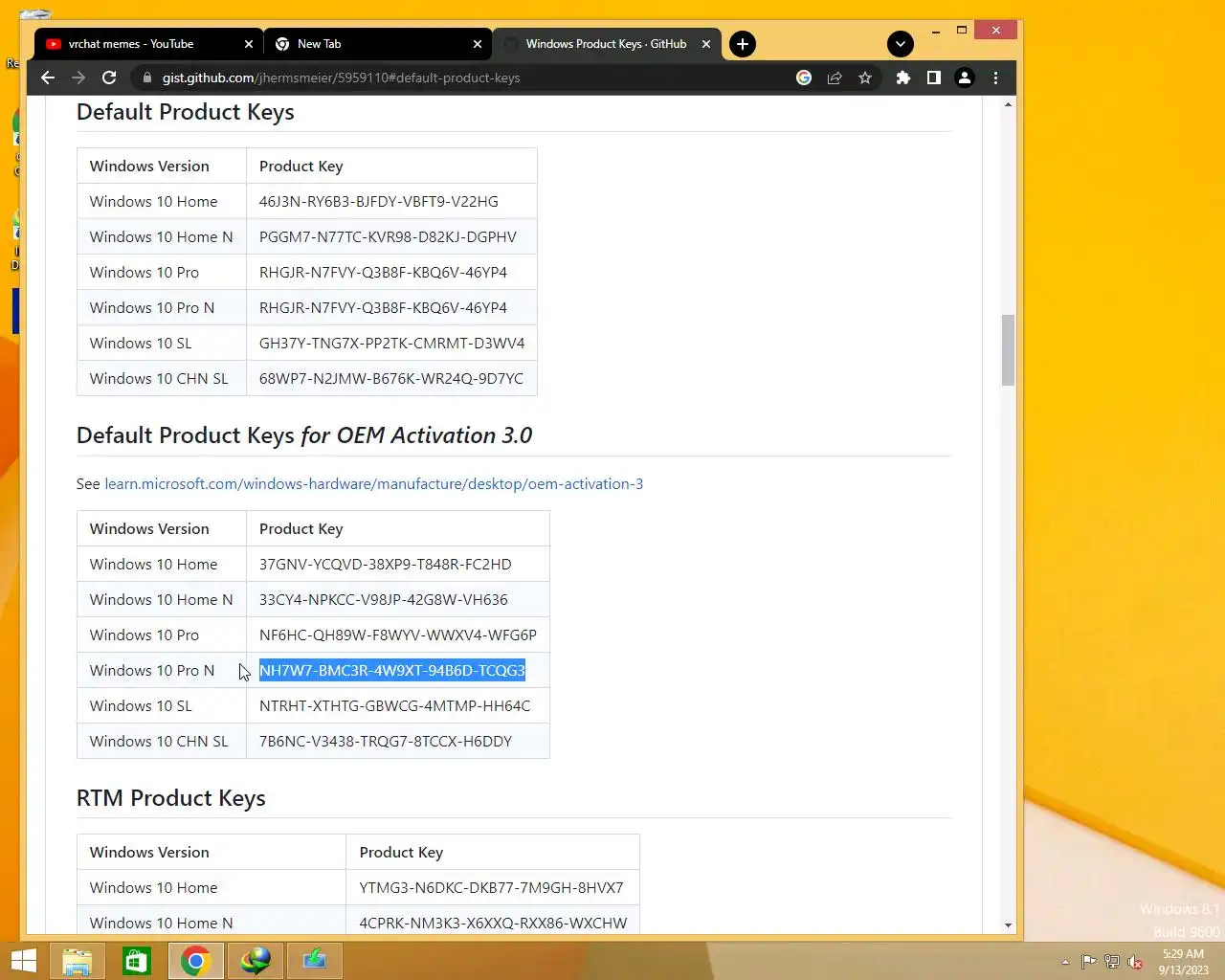1225x980 pixels.
Task: Bookmark this page with the star icon
Action: 865,78
